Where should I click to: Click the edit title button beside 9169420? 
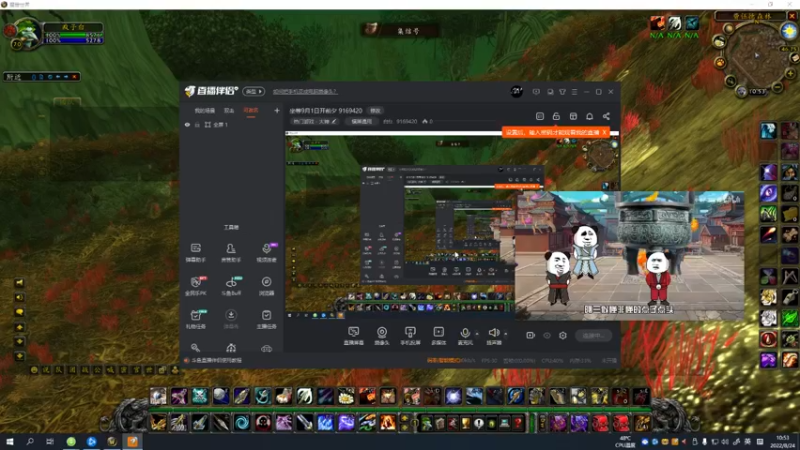click(x=376, y=111)
